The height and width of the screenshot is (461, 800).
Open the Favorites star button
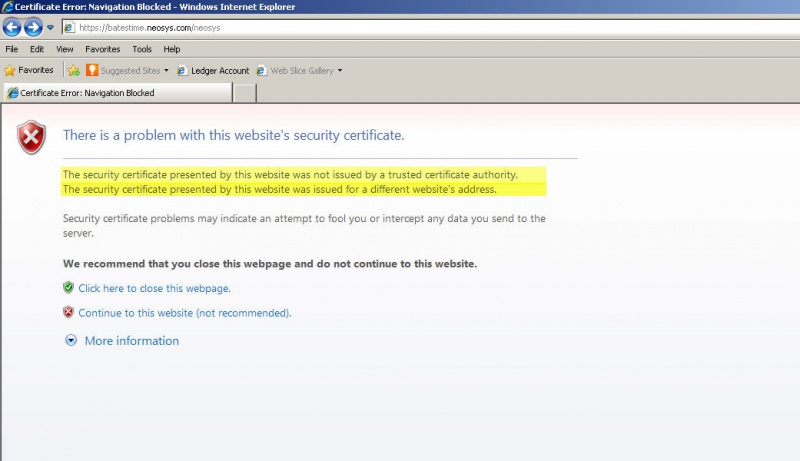coord(29,70)
